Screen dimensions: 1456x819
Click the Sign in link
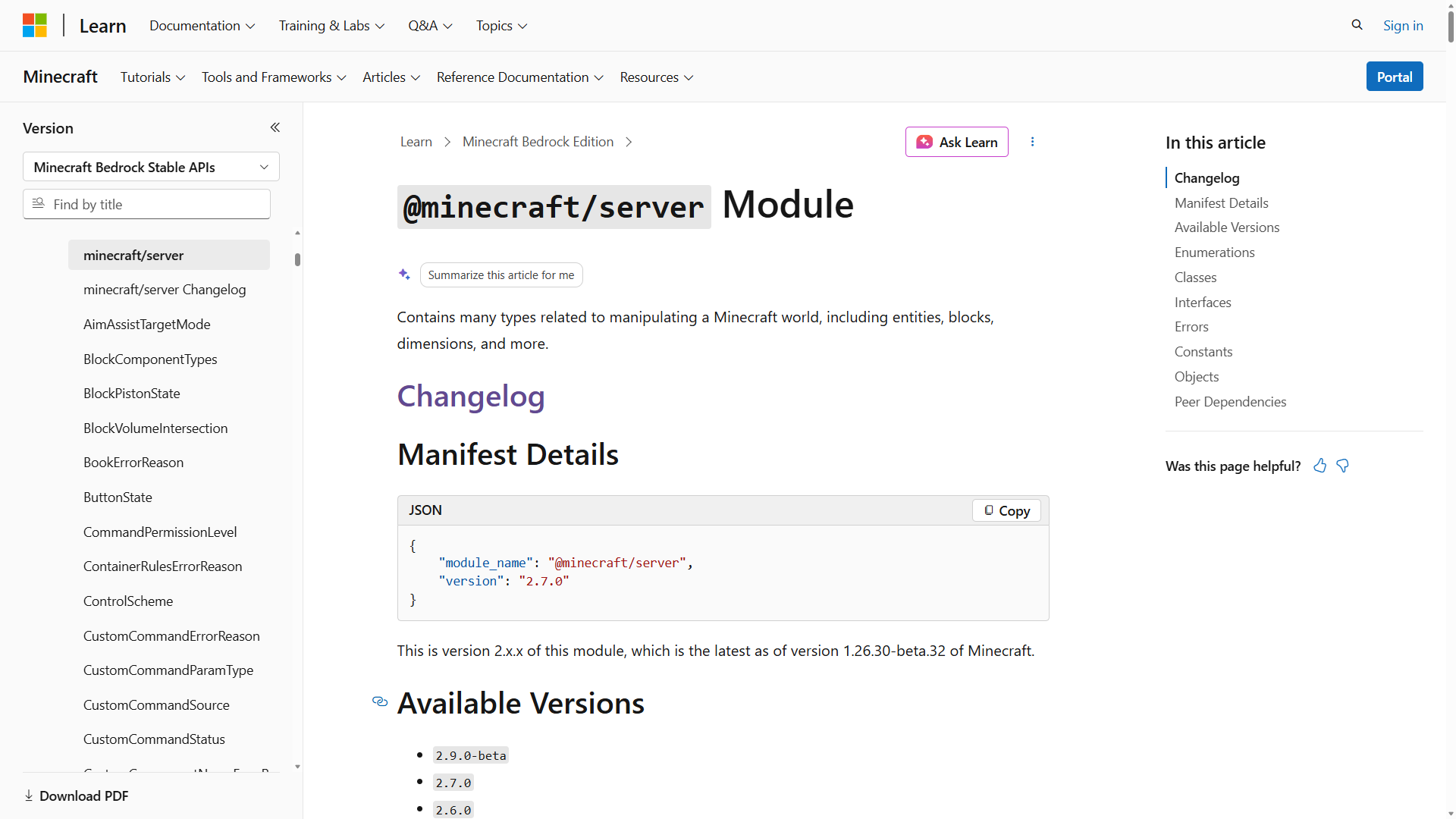1403,26
